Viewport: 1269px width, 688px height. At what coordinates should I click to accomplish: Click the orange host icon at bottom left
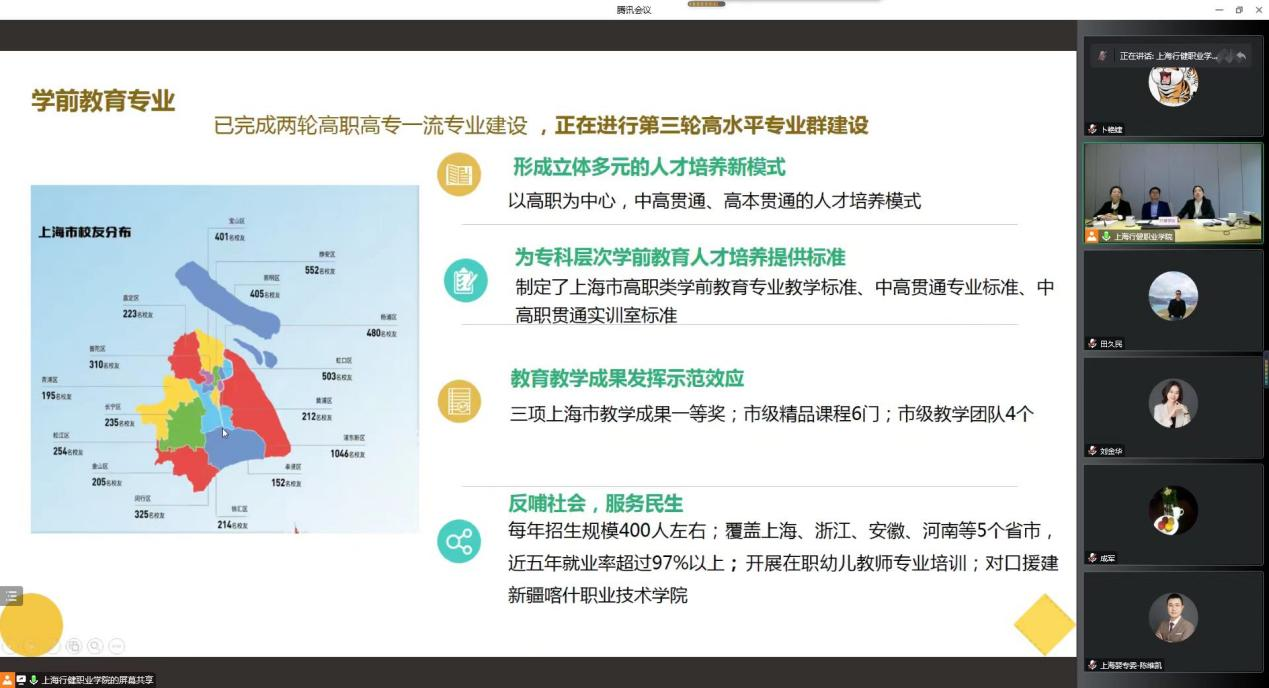[x=8, y=680]
